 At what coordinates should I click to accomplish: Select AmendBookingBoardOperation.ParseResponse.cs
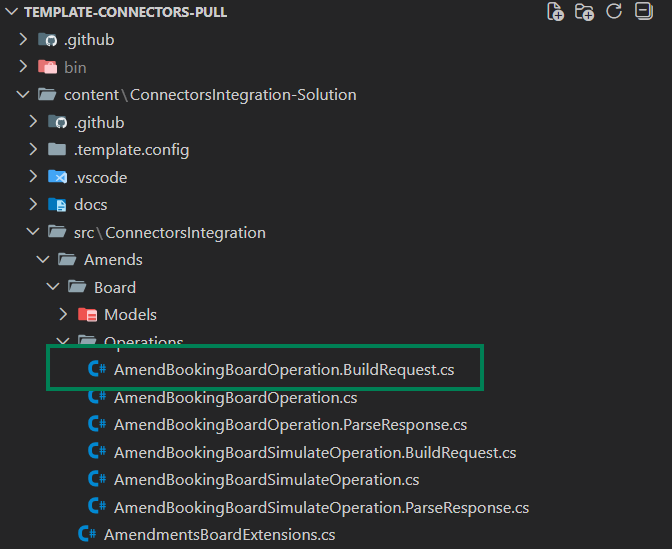tap(290, 425)
